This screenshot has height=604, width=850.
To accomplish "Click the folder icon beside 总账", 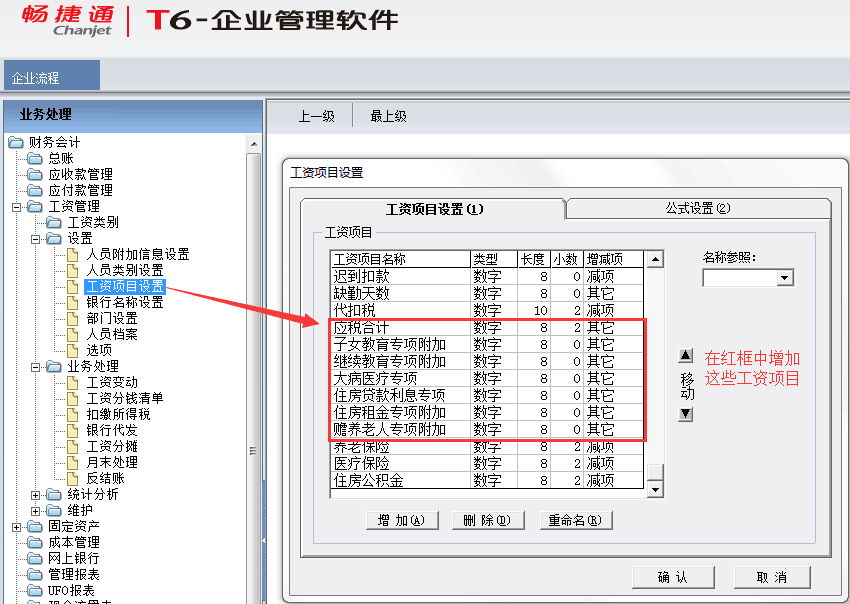I will [x=35, y=158].
